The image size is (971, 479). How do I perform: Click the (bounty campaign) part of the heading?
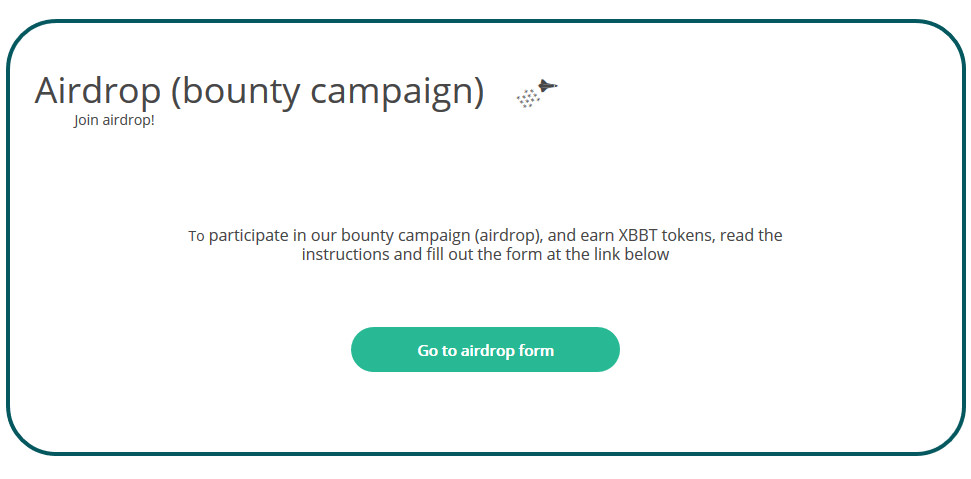(327, 92)
